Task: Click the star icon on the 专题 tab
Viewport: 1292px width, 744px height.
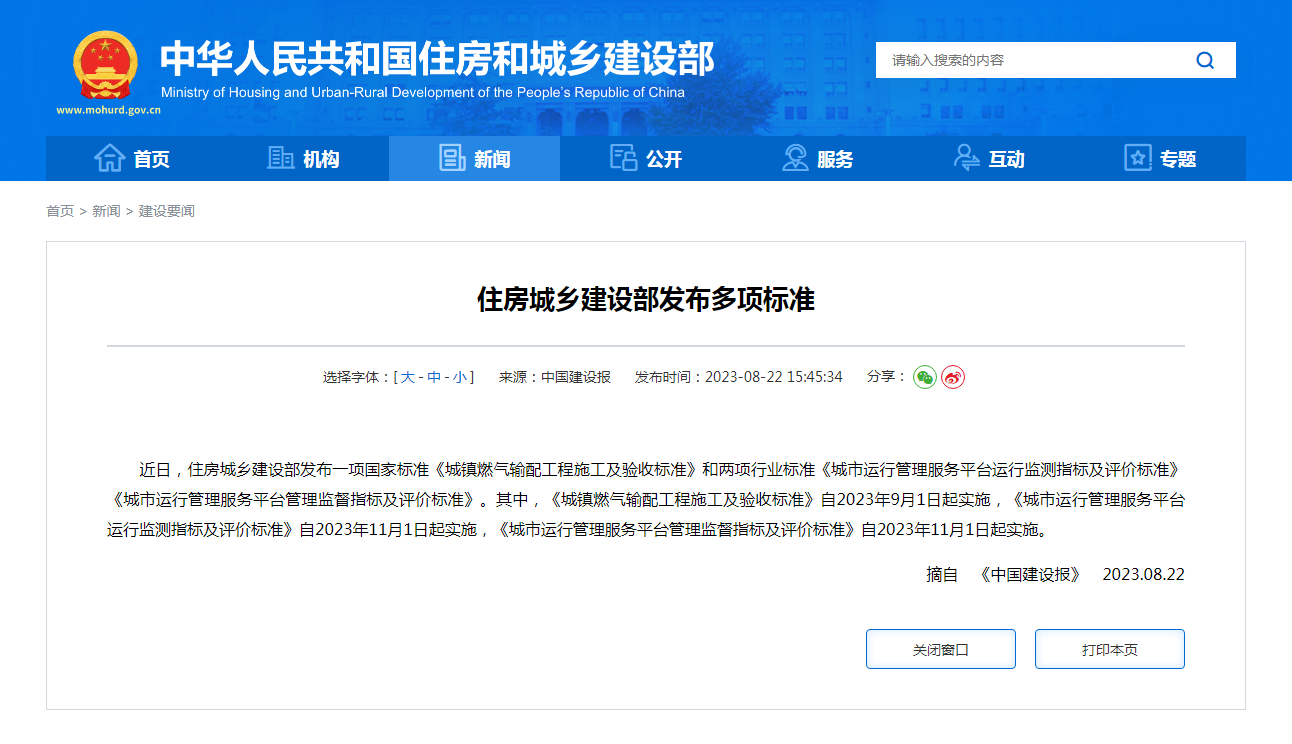Action: (1137, 158)
